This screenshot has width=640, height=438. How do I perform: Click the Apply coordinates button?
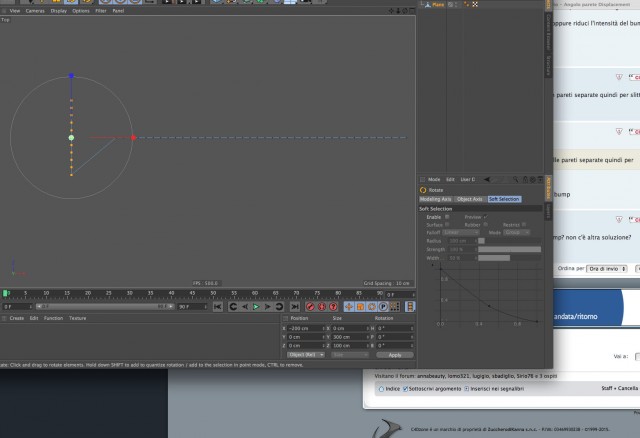tap(395, 355)
